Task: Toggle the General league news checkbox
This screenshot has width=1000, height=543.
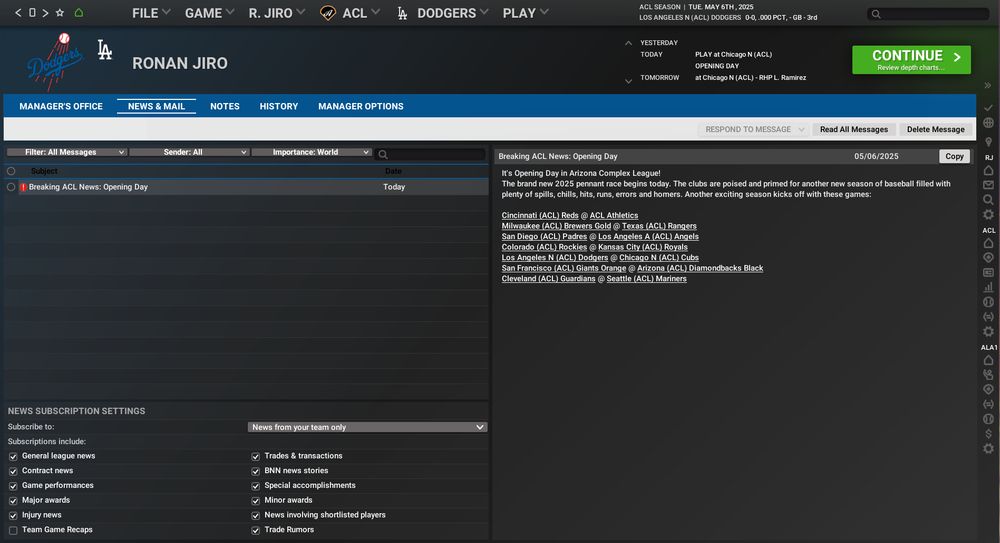Action: [x=13, y=456]
